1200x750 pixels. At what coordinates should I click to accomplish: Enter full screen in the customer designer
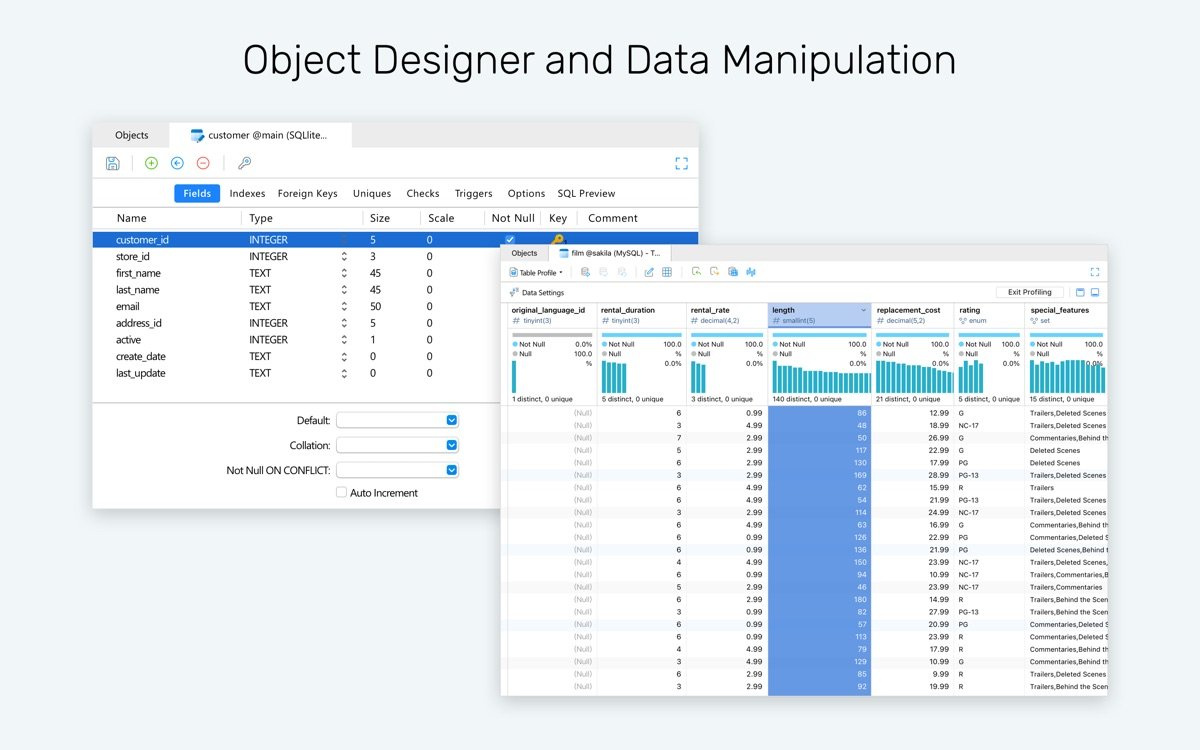point(681,163)
